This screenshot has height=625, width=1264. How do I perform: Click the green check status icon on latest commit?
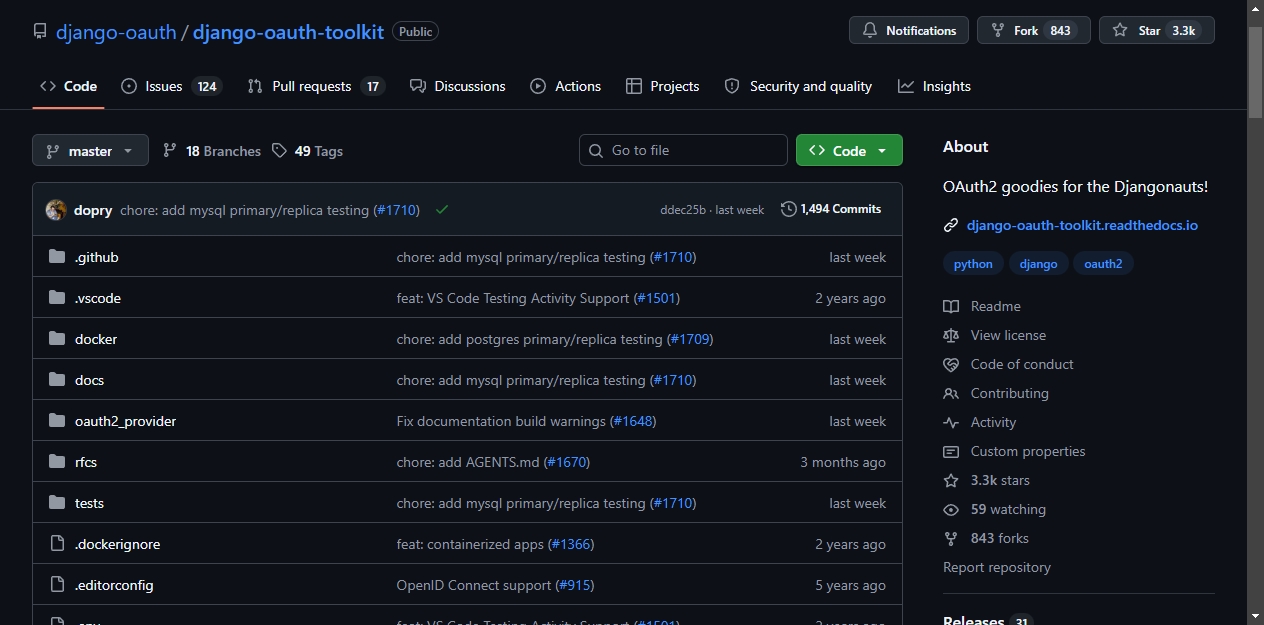442,210
